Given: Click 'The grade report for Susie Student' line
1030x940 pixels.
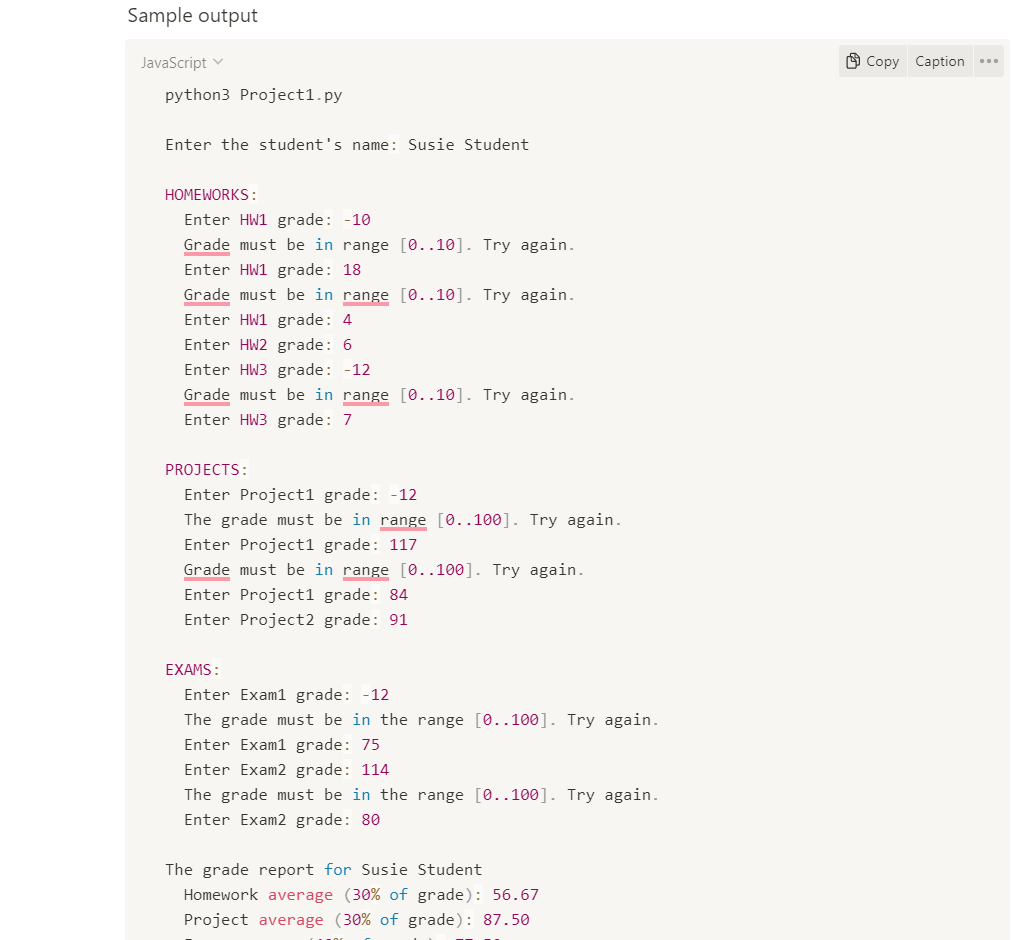Looking at the screenshot, I should 324,869.
